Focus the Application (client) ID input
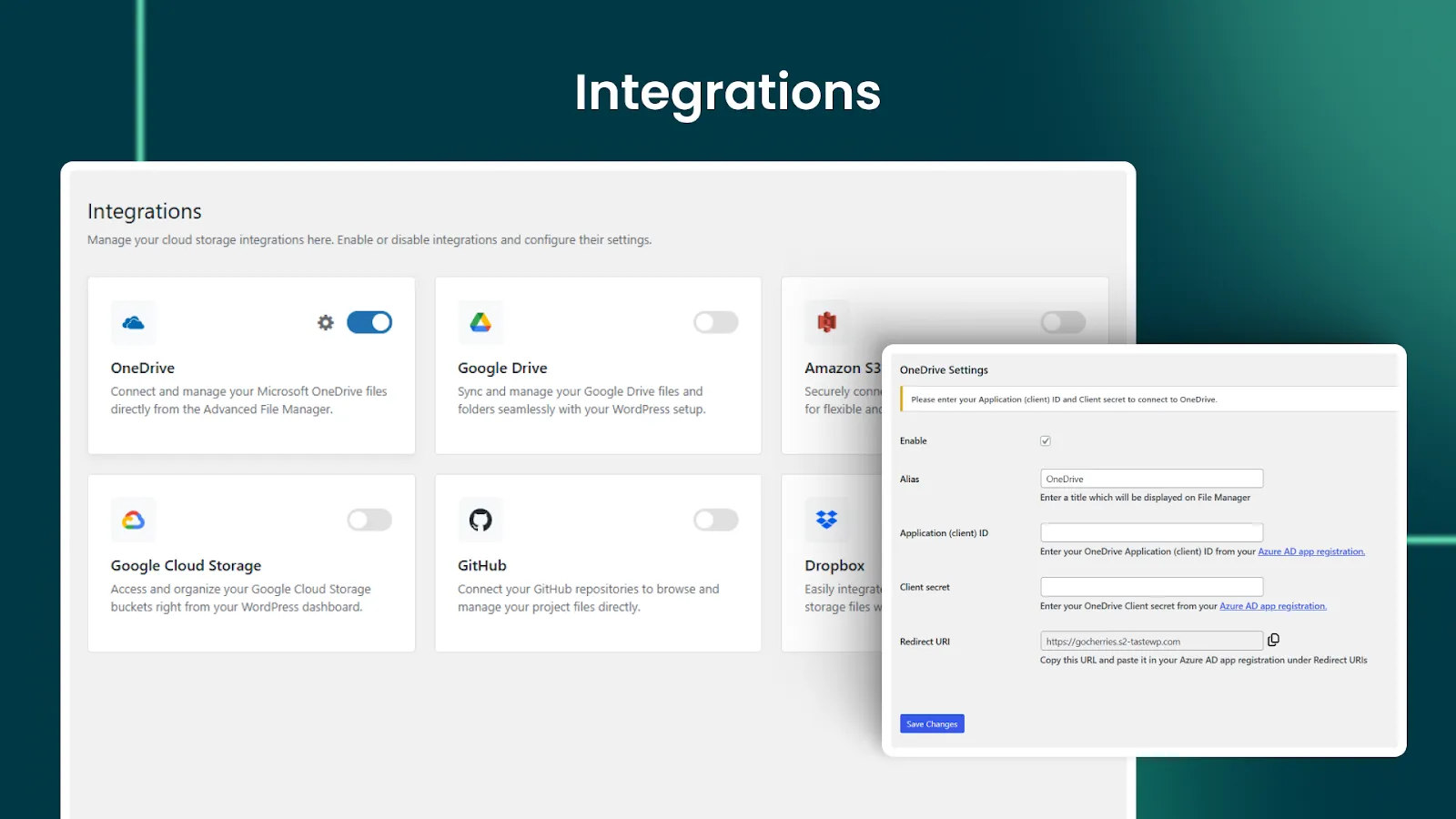 [x=1151, y=532]
